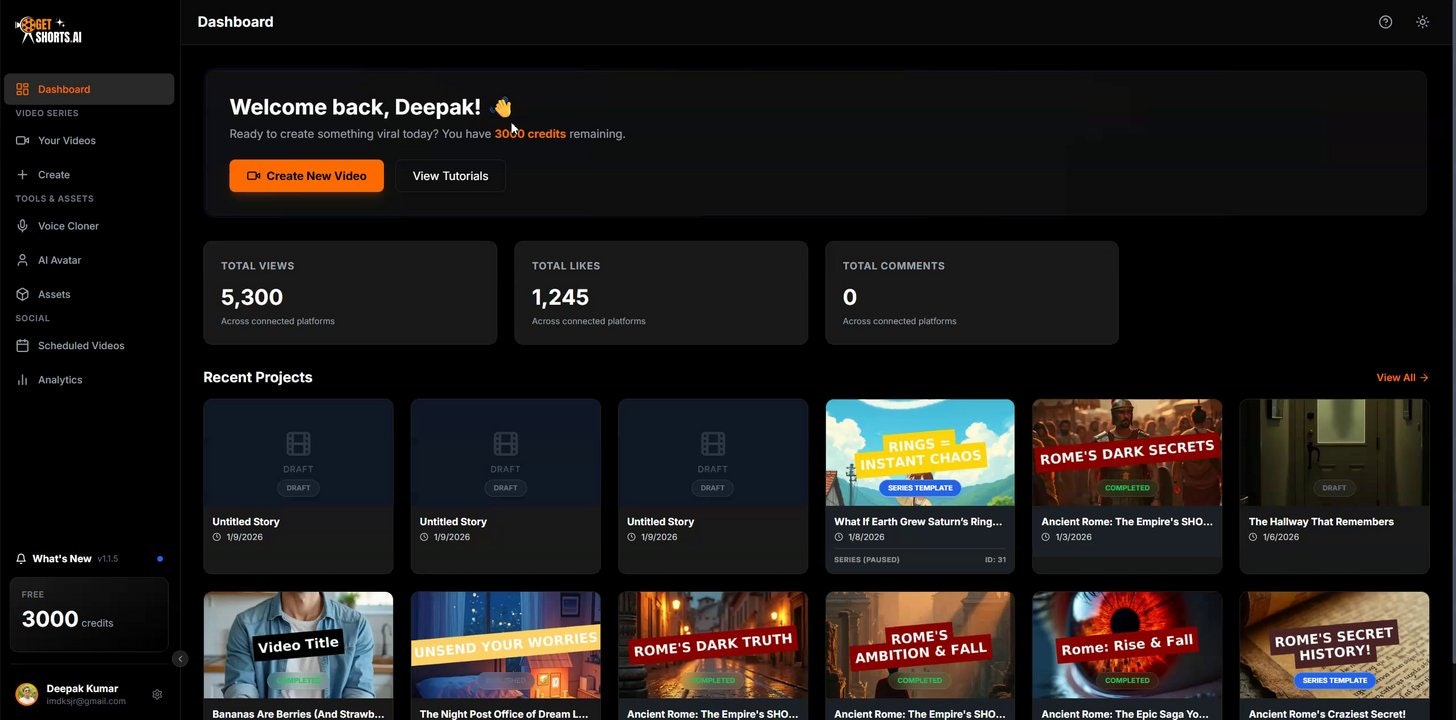Navigate to Analytics
The height and width of the screenshot is (720, 1456).
[89, 379]
